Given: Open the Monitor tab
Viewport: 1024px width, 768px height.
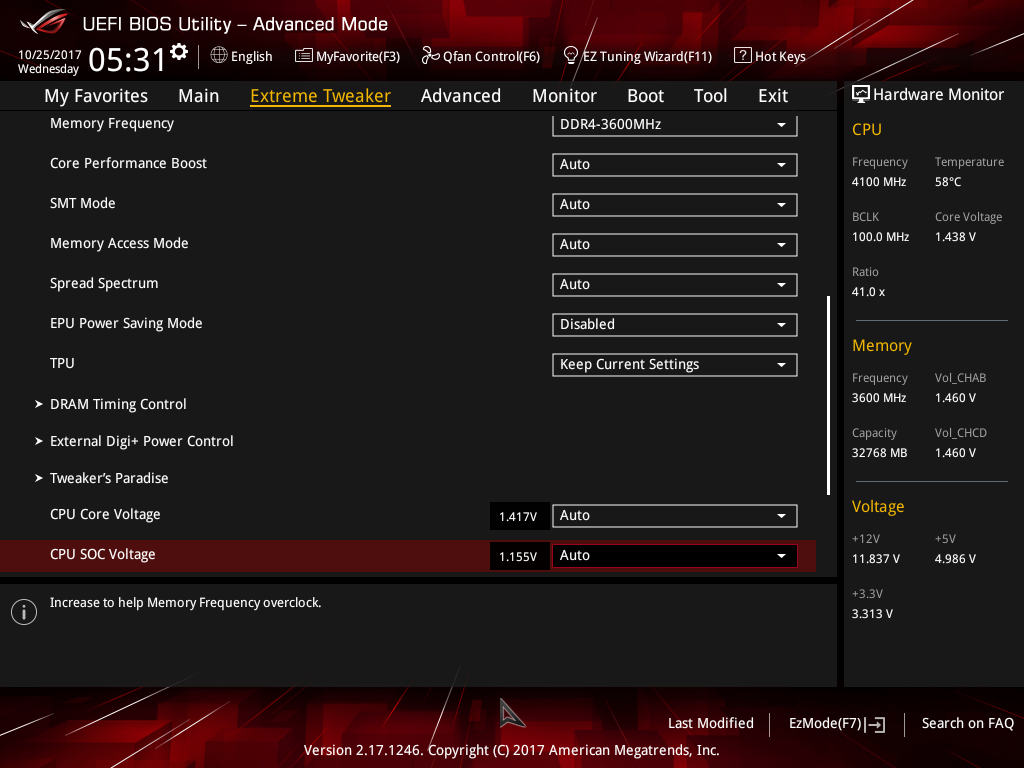Looking at the screenshot, I should coord(564,96).
